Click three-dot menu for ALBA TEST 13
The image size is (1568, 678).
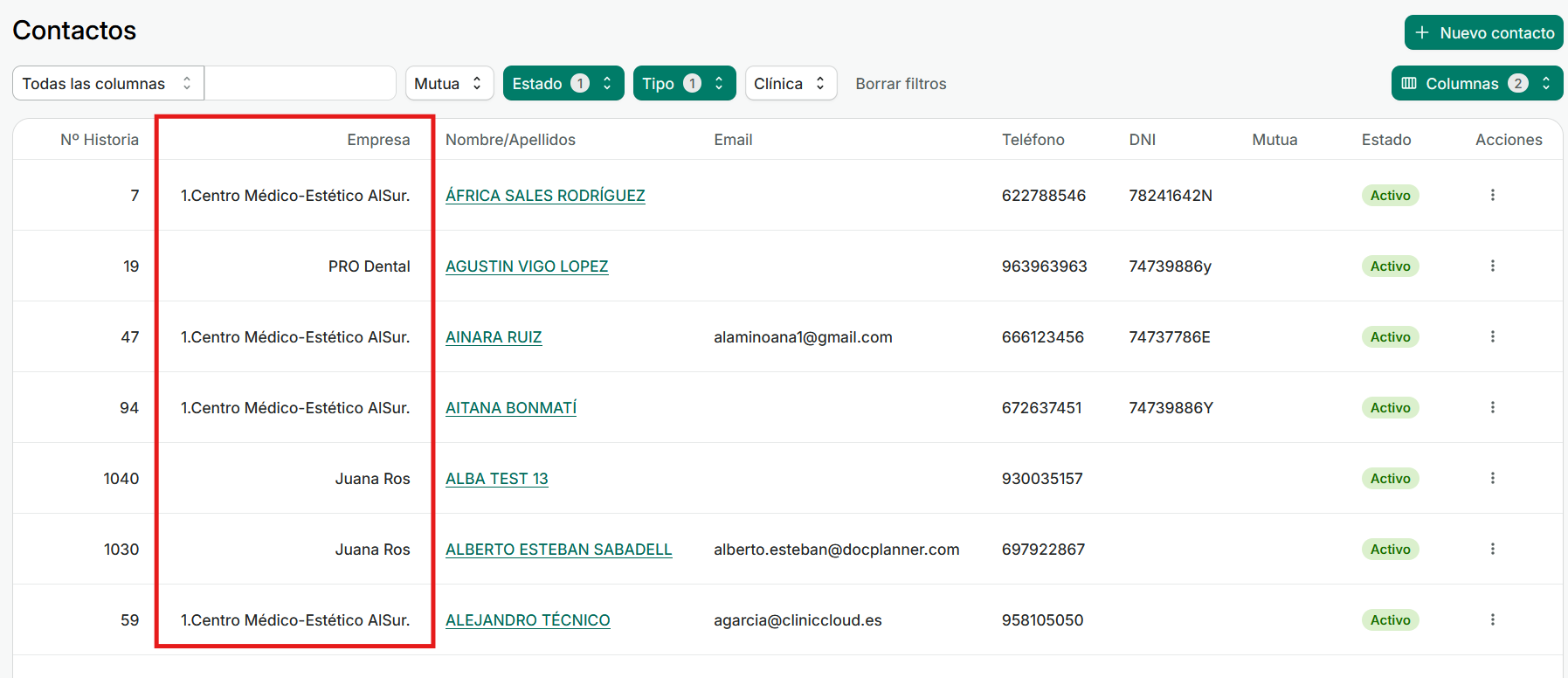(1492, 478)
